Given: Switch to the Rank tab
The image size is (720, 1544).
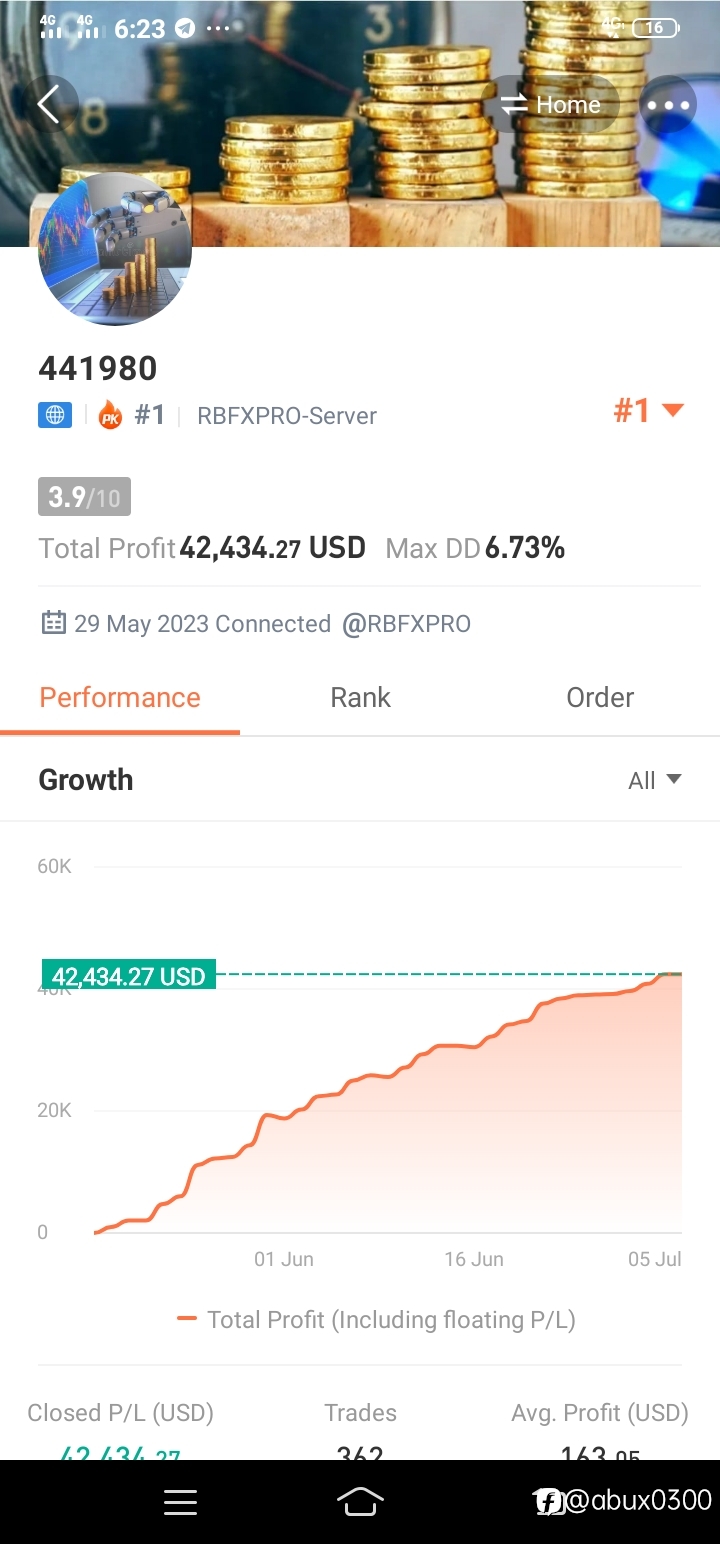Looking at the screenshot, I should click(360, 698).
